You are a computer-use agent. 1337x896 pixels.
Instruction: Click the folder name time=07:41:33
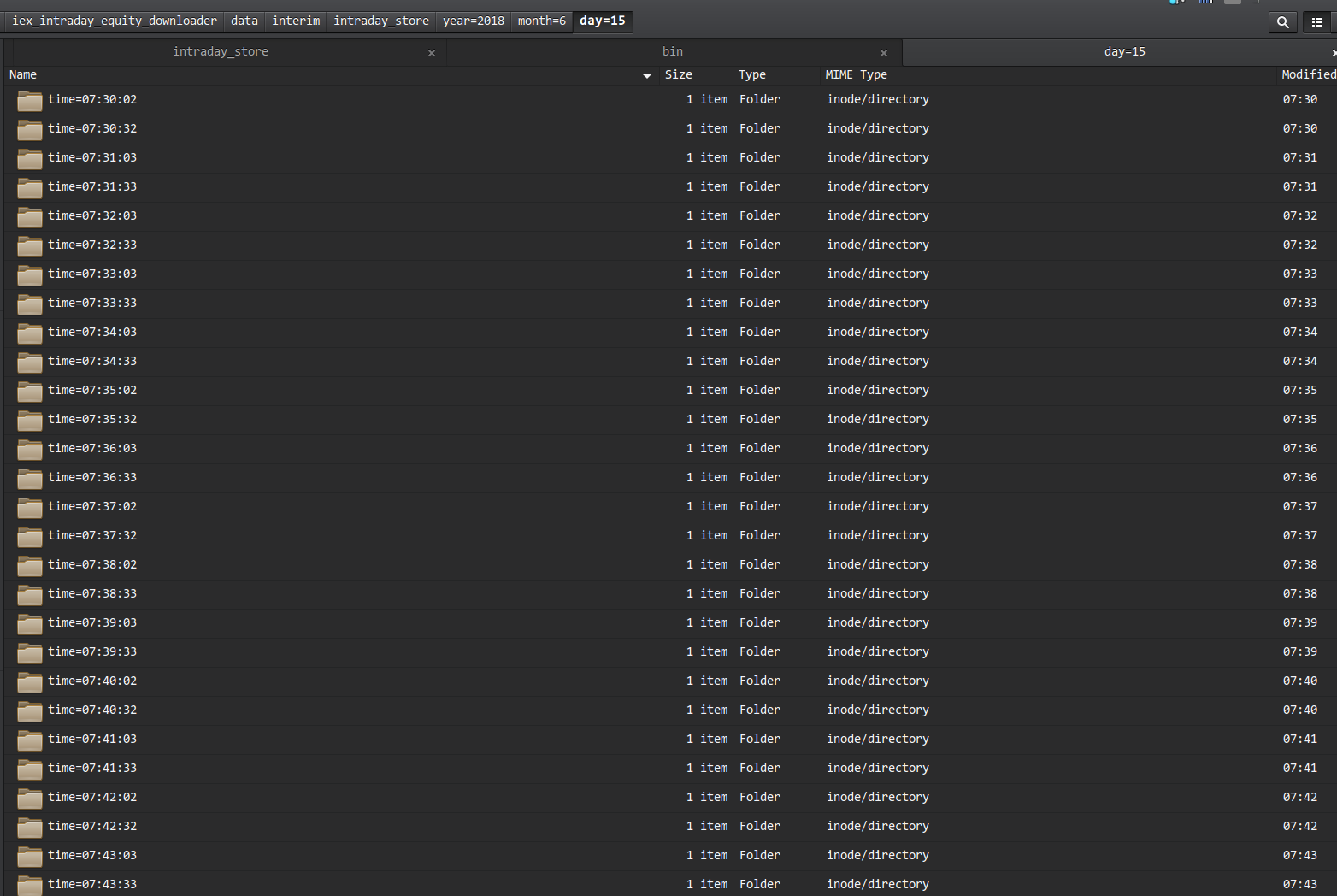click(92, 768)
